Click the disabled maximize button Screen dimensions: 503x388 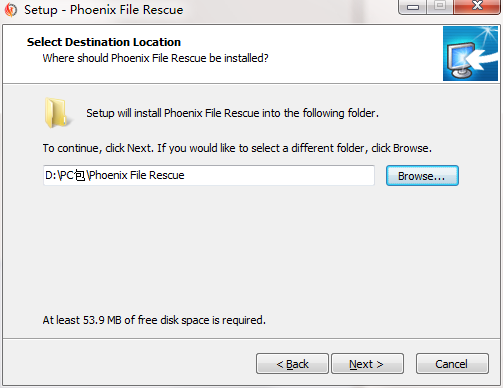(440, 6)
